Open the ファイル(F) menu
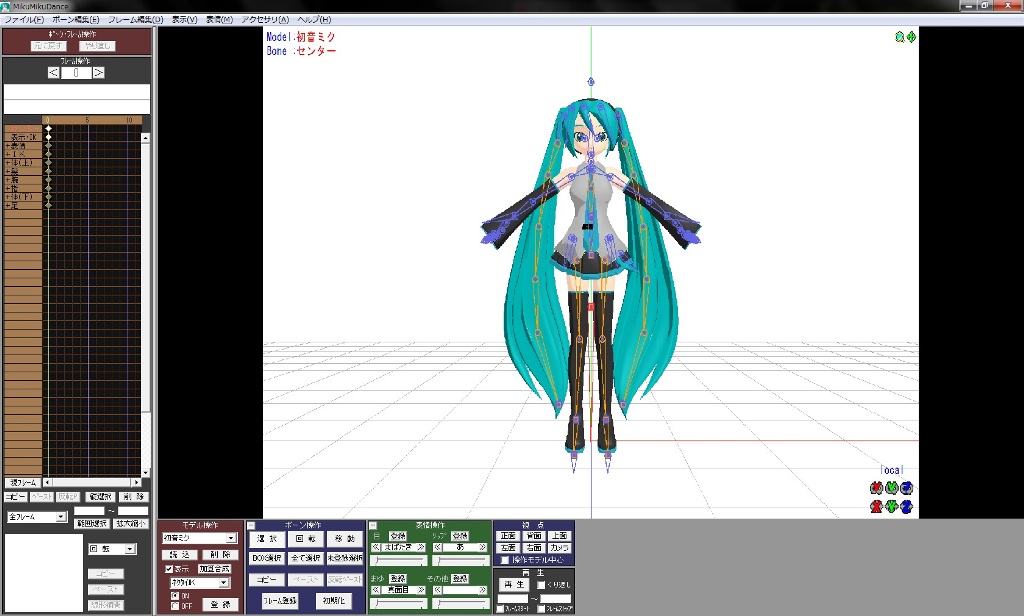This screenshot has height=616, width=1024. tap(24, 20)
